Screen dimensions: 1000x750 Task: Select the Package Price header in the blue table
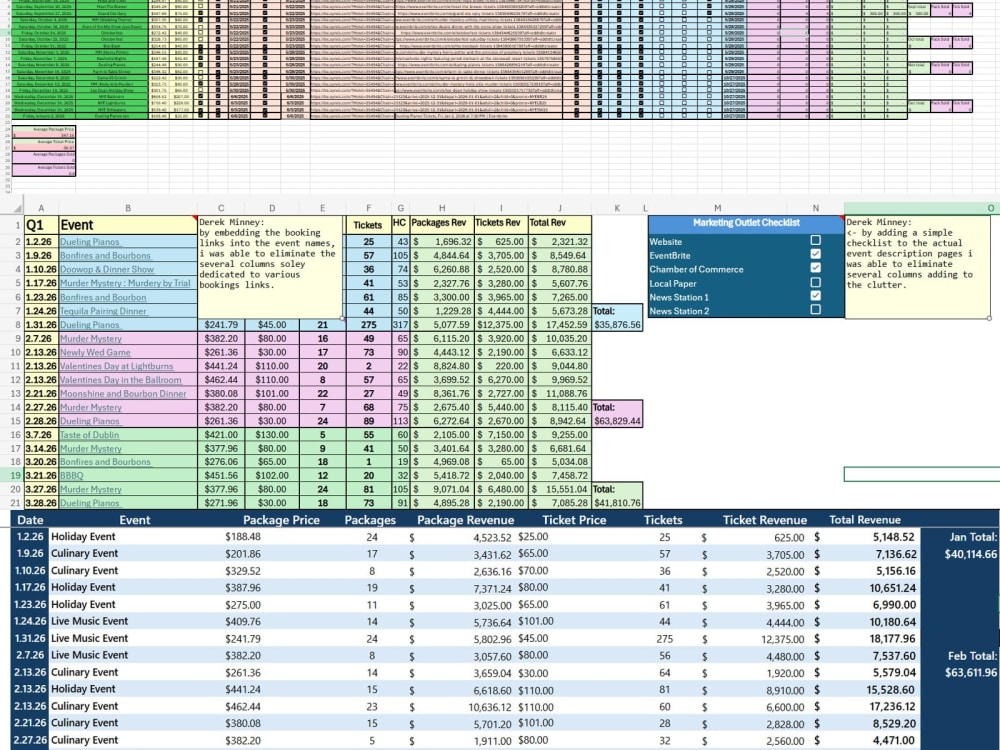click(x=281, y=520)
